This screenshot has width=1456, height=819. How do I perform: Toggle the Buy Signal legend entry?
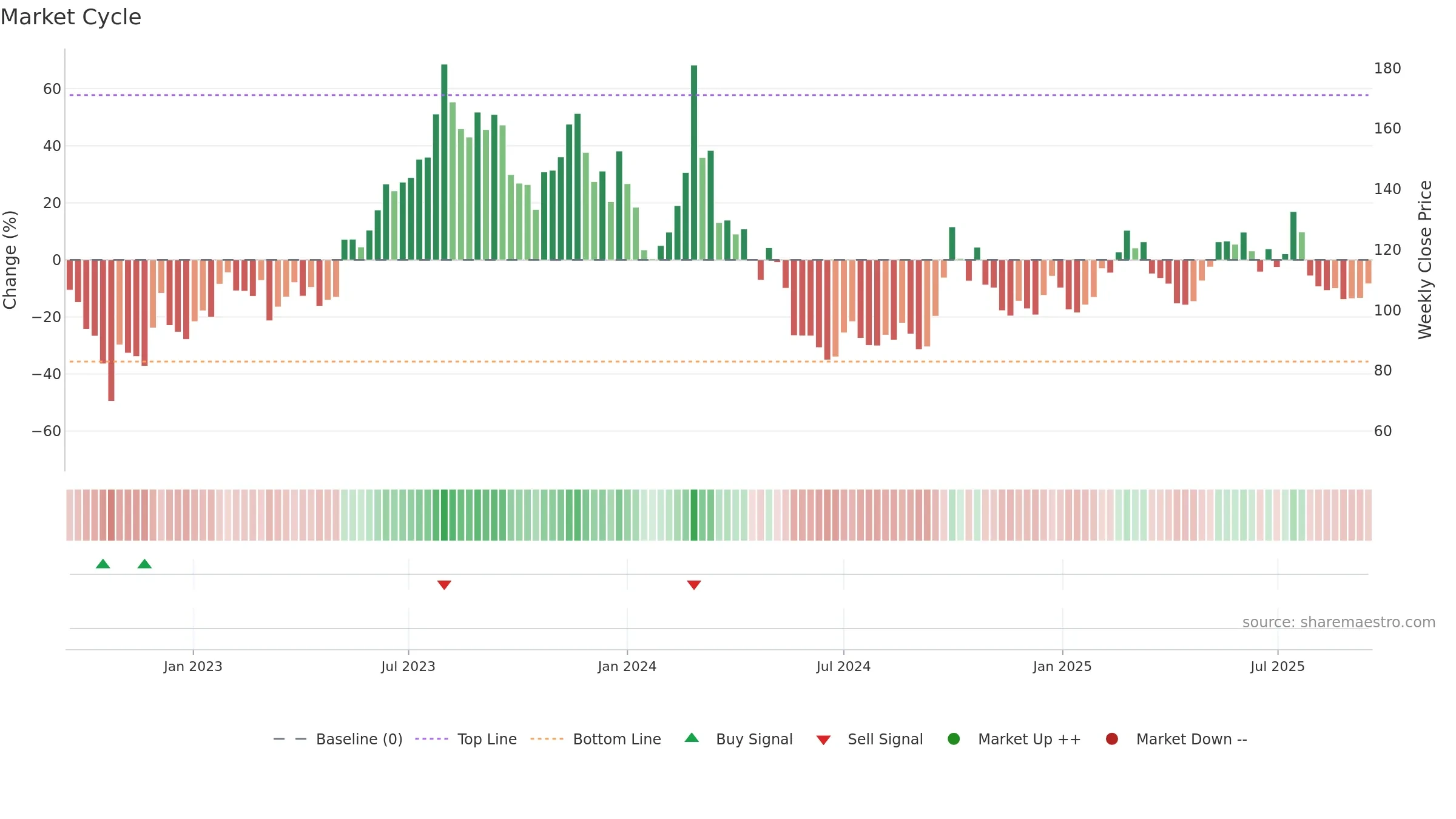738,739
